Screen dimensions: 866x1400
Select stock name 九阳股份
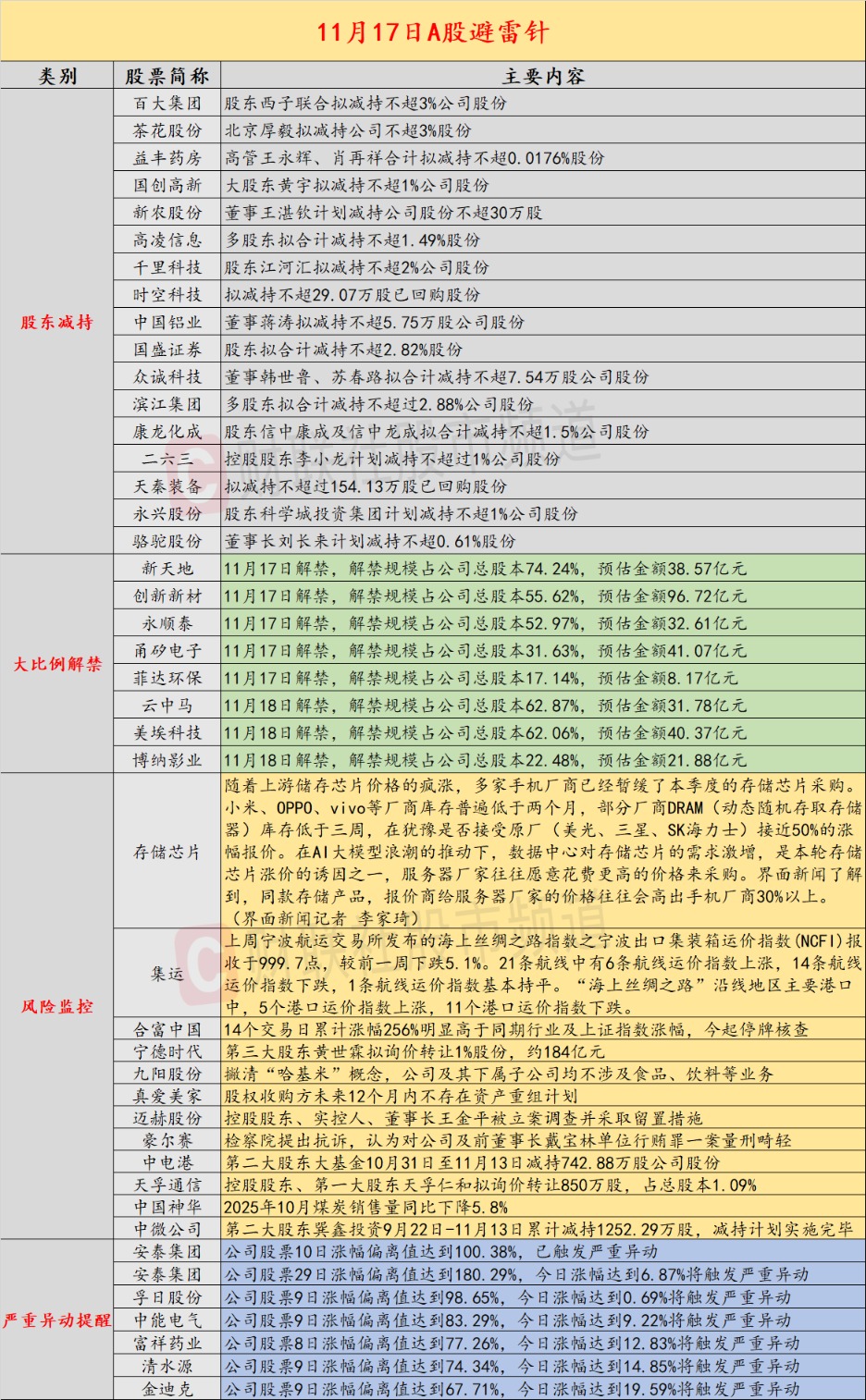pyautogui.click(x=167, y=1074)
